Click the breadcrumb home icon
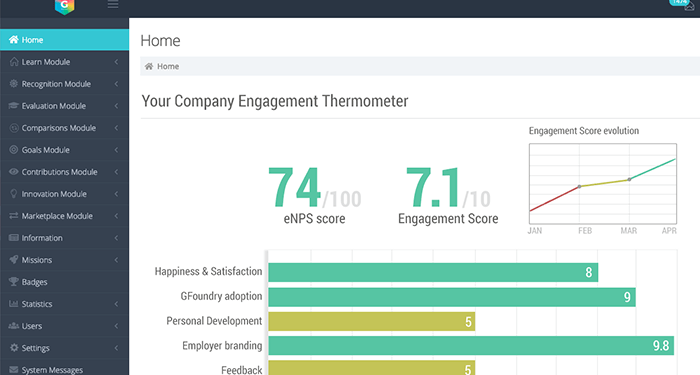700x375 pixels. click(x=149, y=66)
